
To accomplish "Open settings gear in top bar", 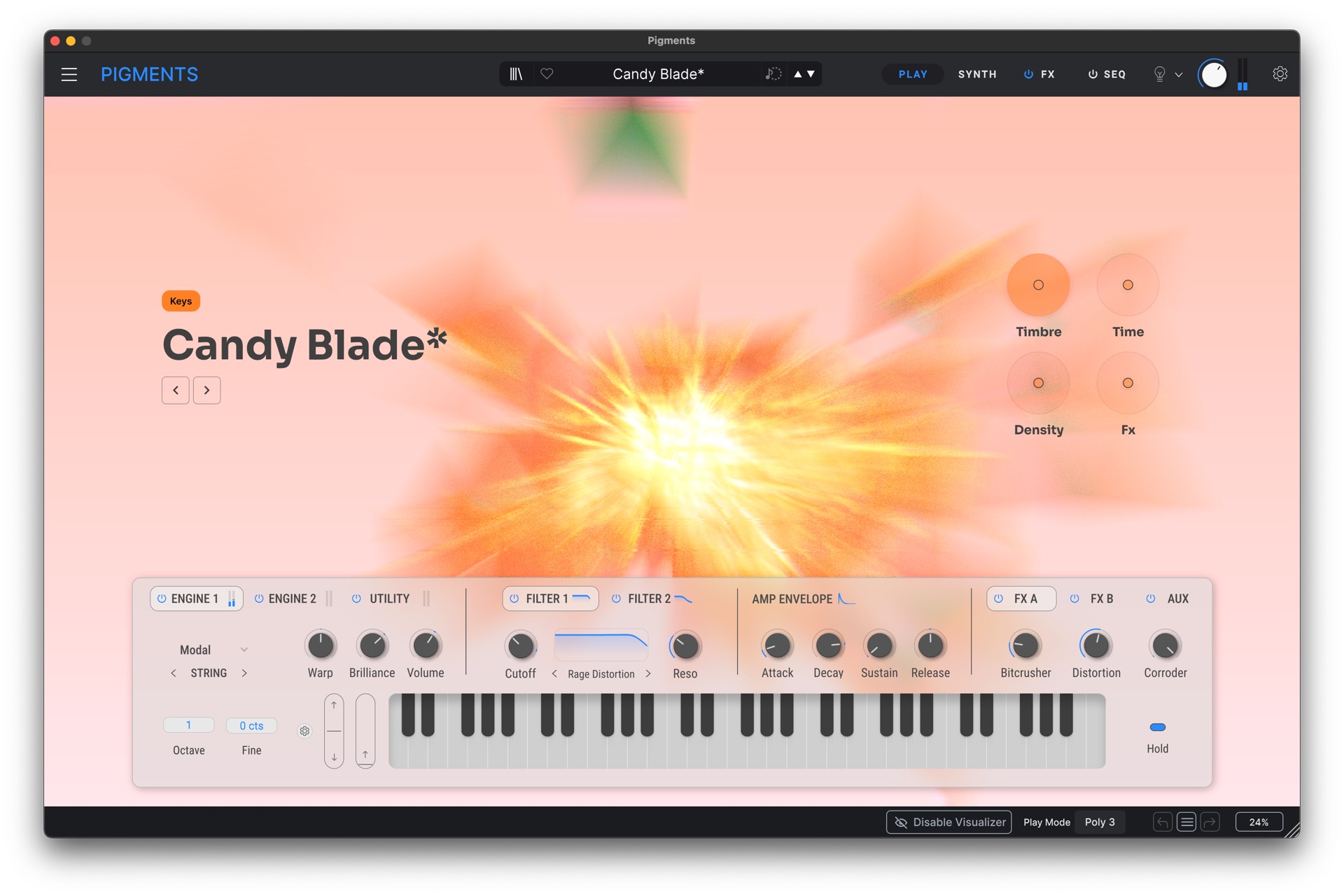I will coord(1280,74).
